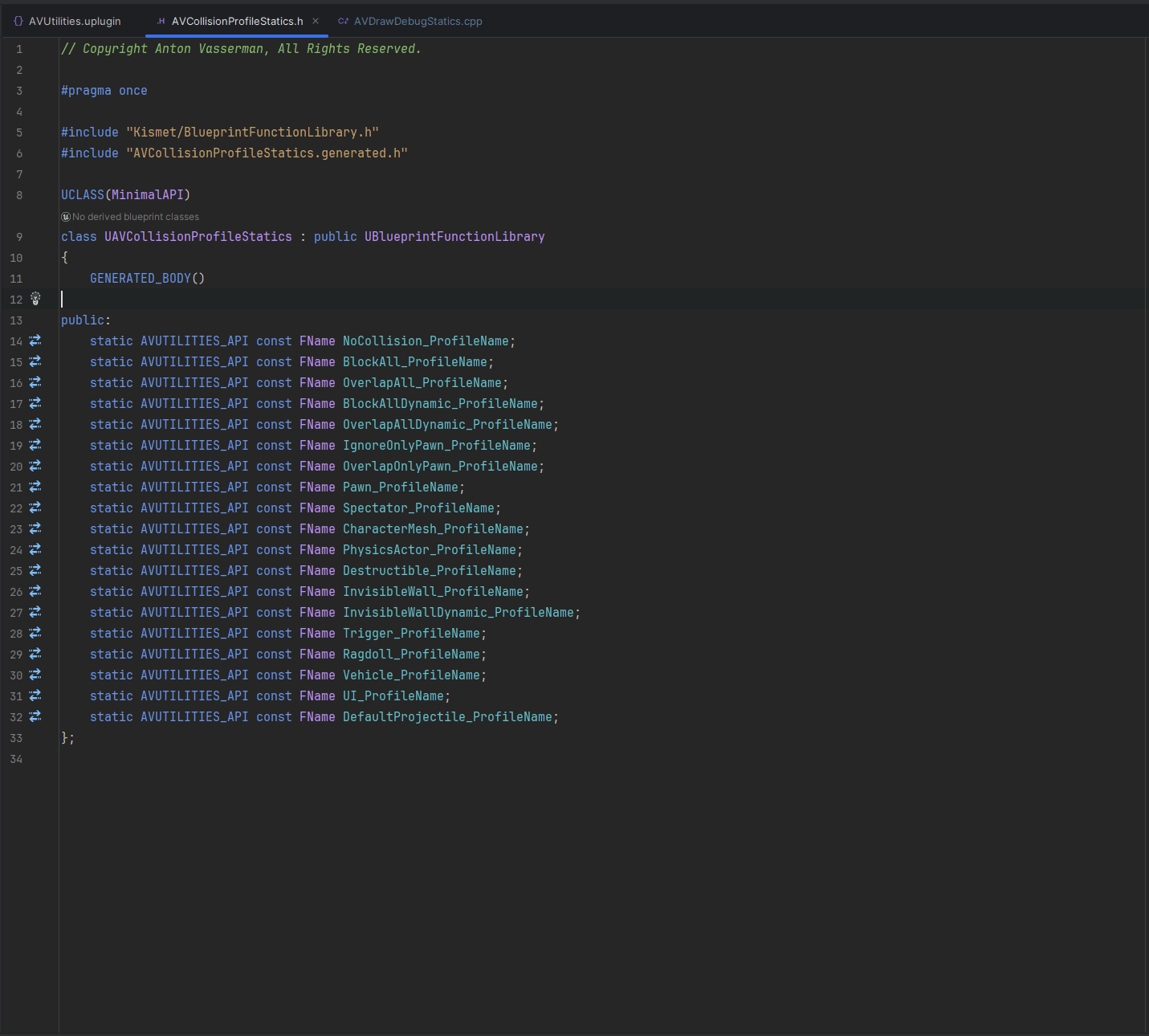Click the UAVCollisionProfileStatics class name

198,237
